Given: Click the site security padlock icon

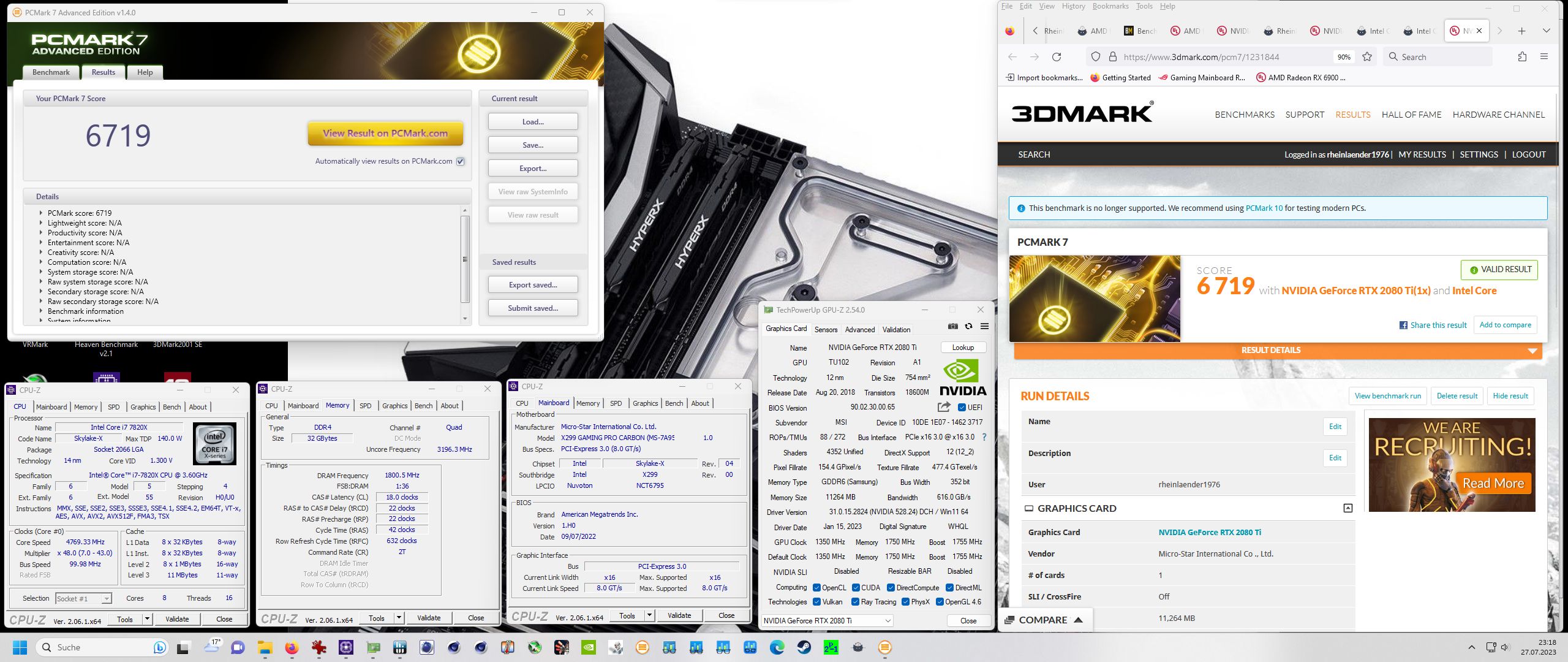Looking at the screenshot, I should [1113, 57].
